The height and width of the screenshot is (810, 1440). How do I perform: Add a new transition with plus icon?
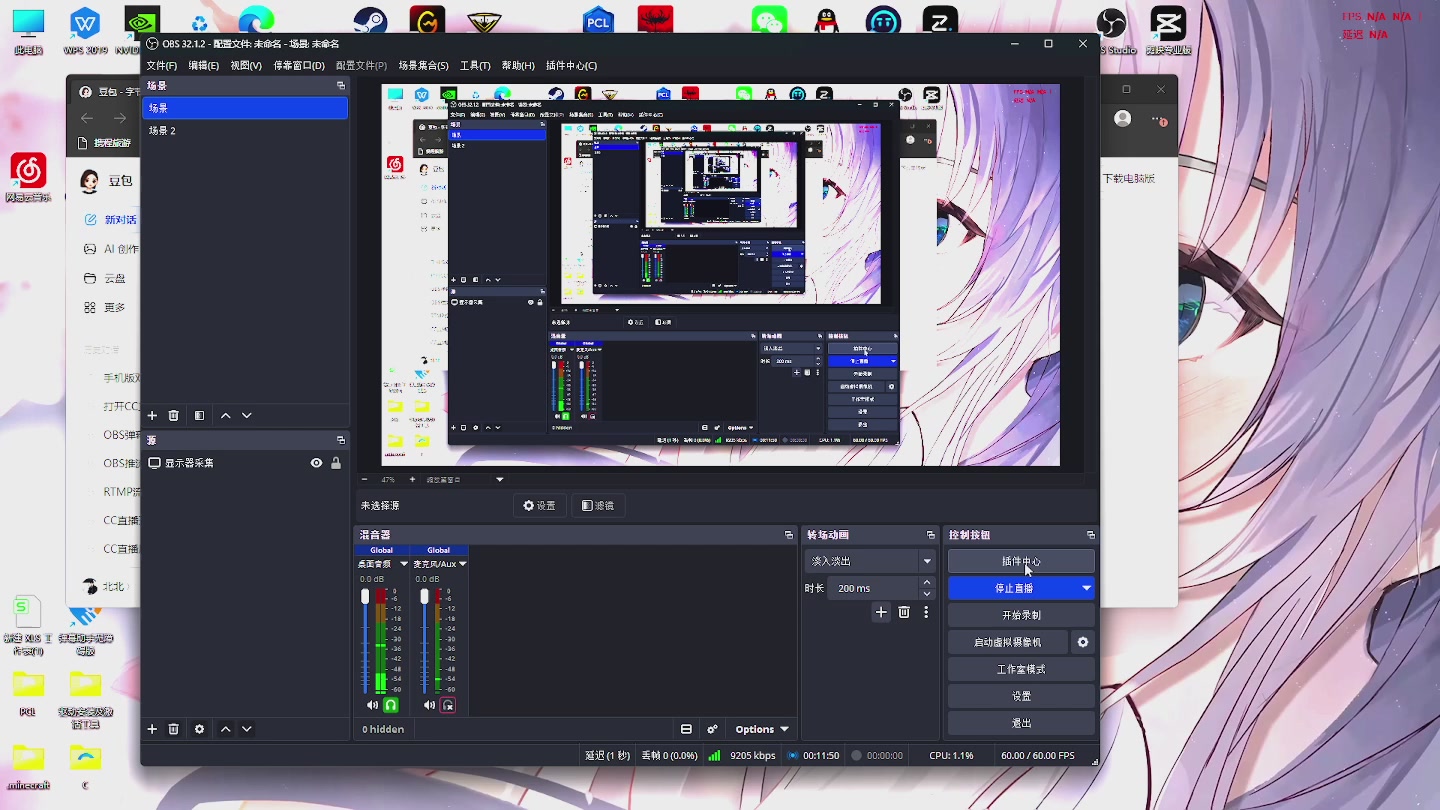pos(880,612)
